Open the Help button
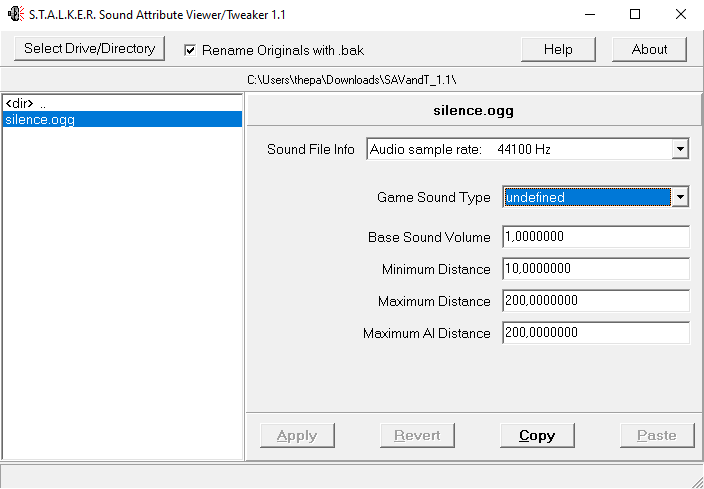Screen dimensions: 704x489 click(x=558, y=49)
